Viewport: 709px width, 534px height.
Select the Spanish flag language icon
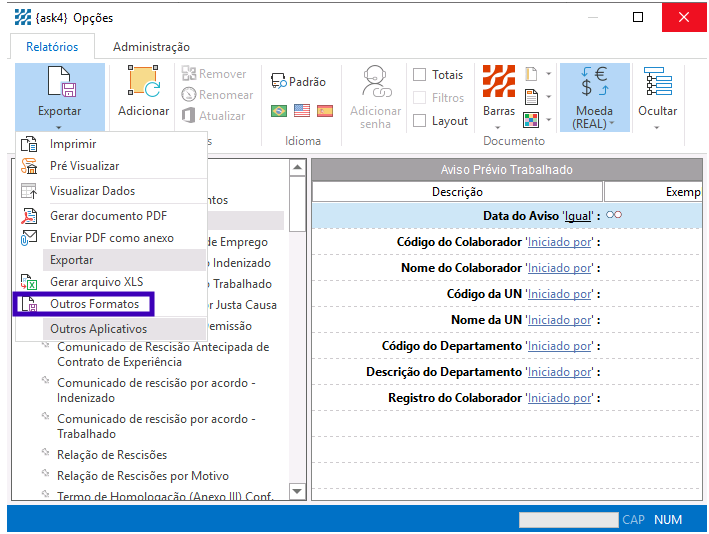point(324,111)
